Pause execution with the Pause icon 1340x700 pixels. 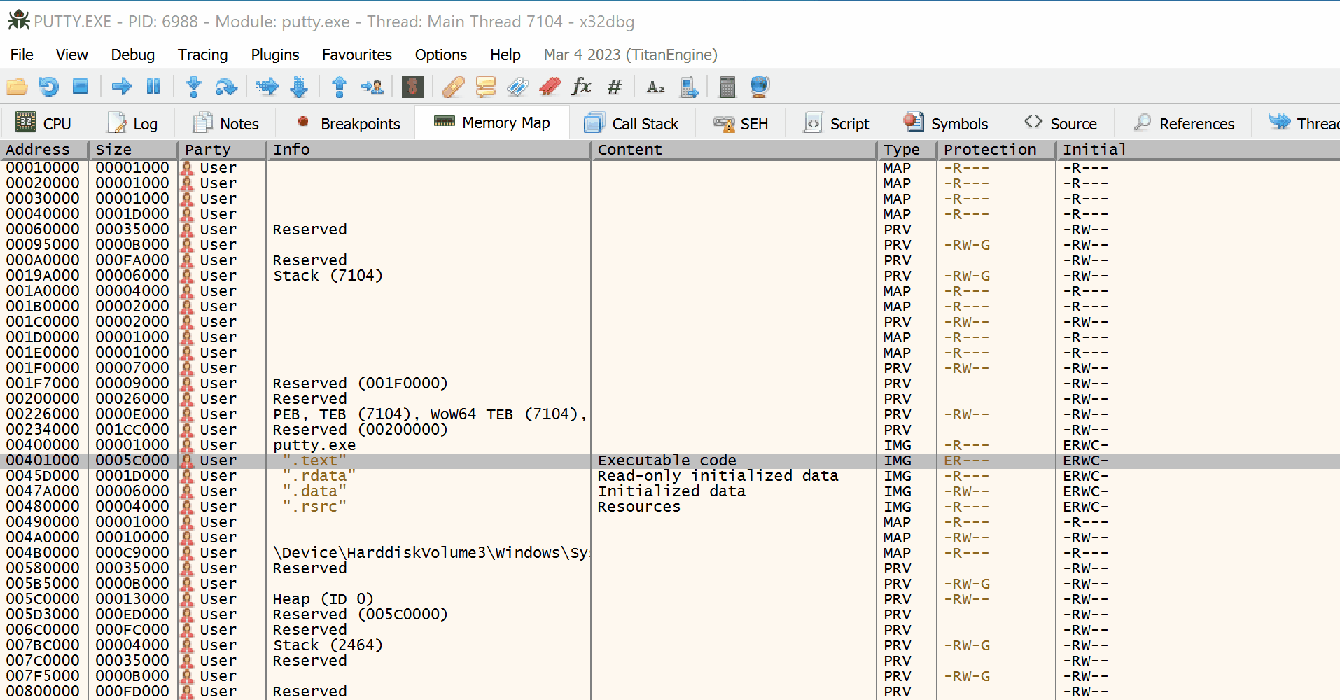coord(153,87)
